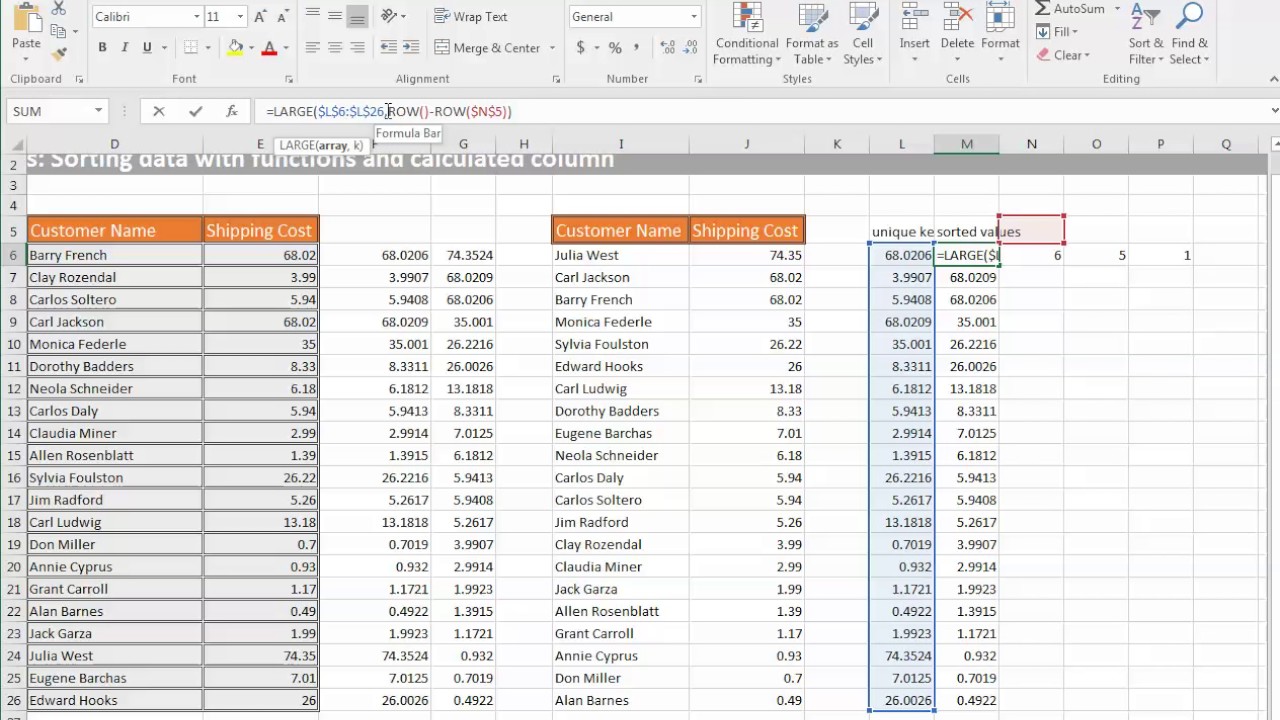Open AutoSum dropdown arrow
Image resolution: width=1280 pixels, height=720 pixels.
coord(1118,9)
